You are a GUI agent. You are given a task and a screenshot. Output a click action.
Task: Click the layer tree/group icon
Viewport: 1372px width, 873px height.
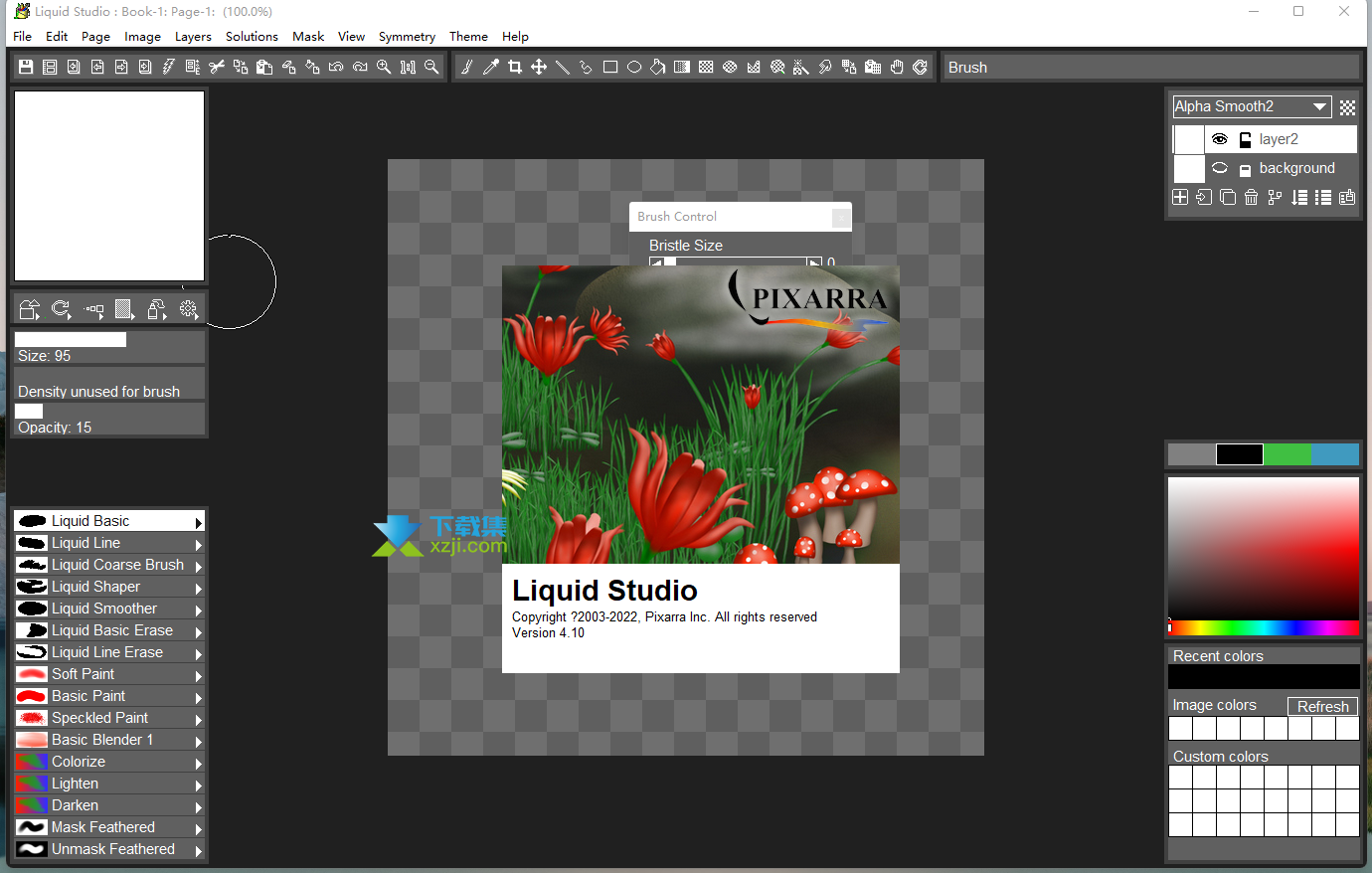pyautogui.click(x=1276, y=197)
